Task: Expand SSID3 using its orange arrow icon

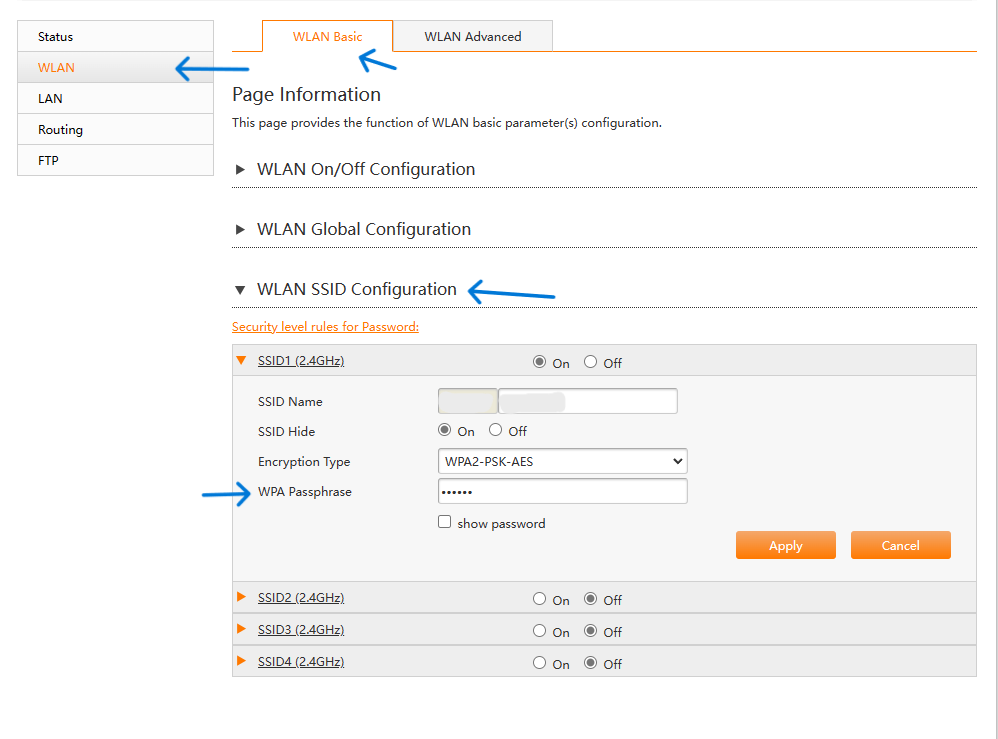Action: (x=241, y=630)
